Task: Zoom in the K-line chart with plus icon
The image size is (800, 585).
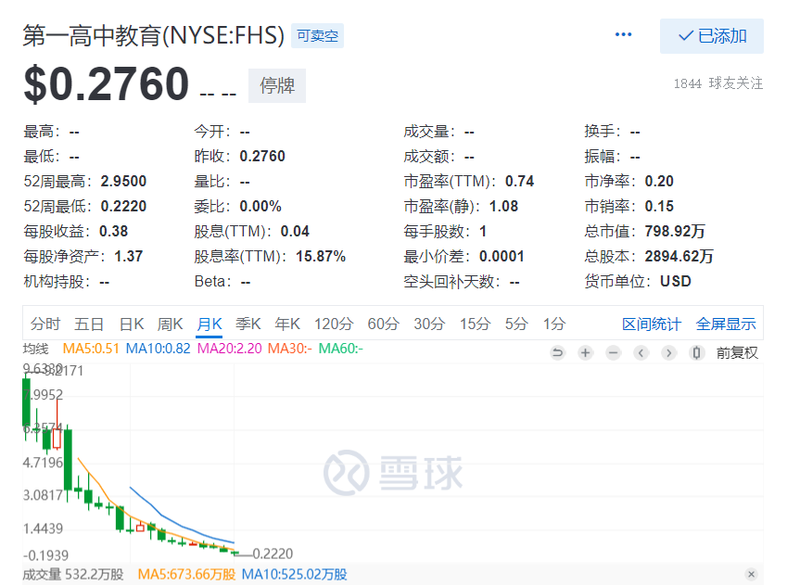Action: click(x=585, y=352)
